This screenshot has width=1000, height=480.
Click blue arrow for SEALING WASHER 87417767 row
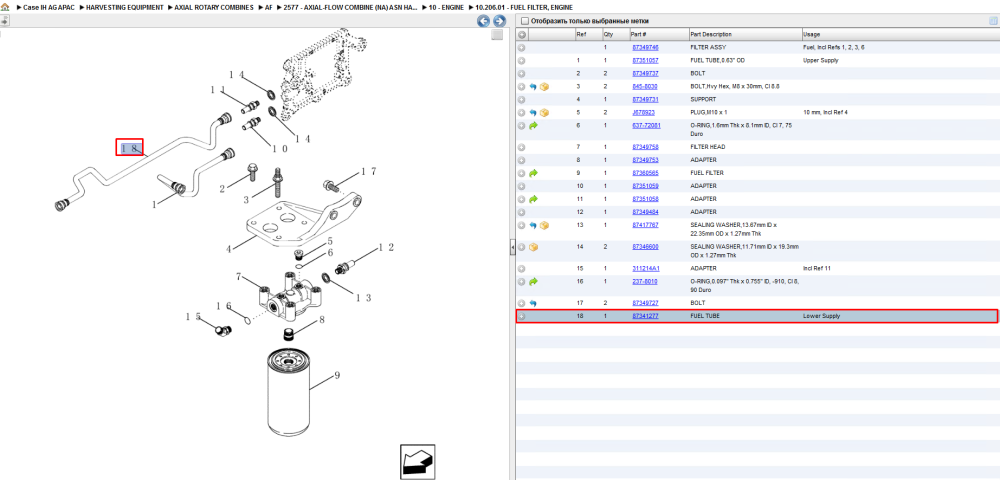(x=533, y=225)
